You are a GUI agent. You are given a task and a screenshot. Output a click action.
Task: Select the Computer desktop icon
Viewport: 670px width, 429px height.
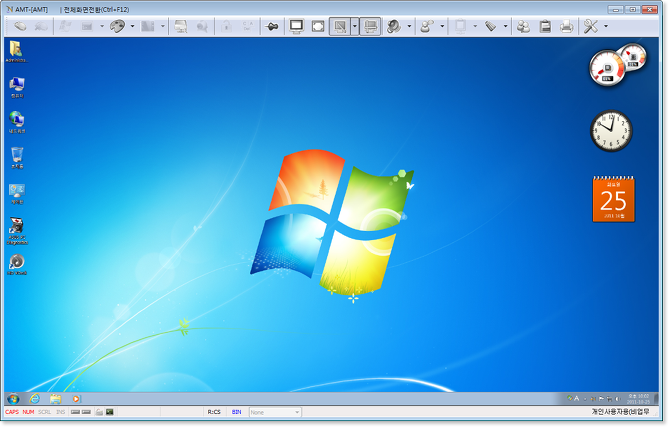click(x=17, y=87)
